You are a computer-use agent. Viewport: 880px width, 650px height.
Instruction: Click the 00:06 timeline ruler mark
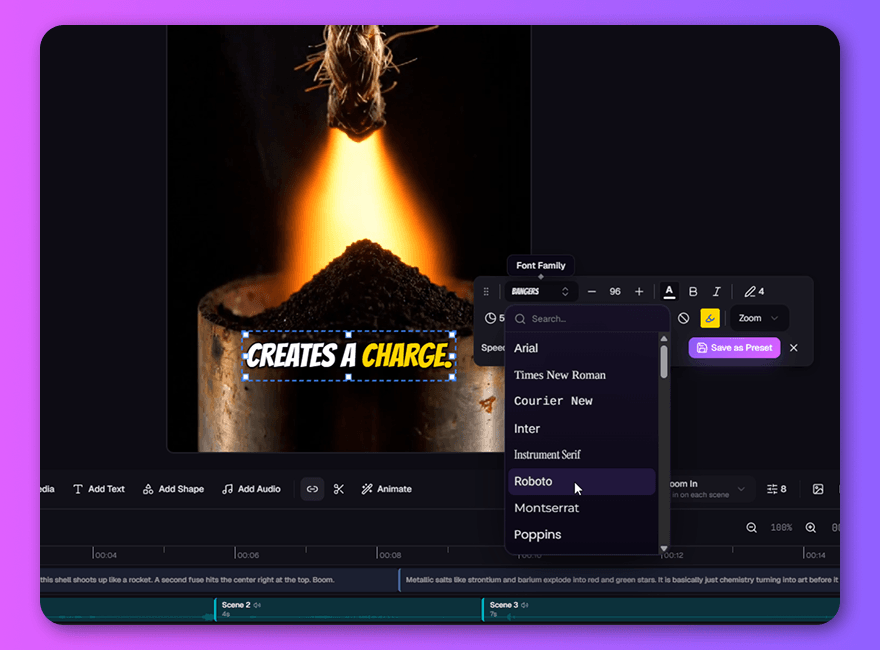click(x=247, y=555)
